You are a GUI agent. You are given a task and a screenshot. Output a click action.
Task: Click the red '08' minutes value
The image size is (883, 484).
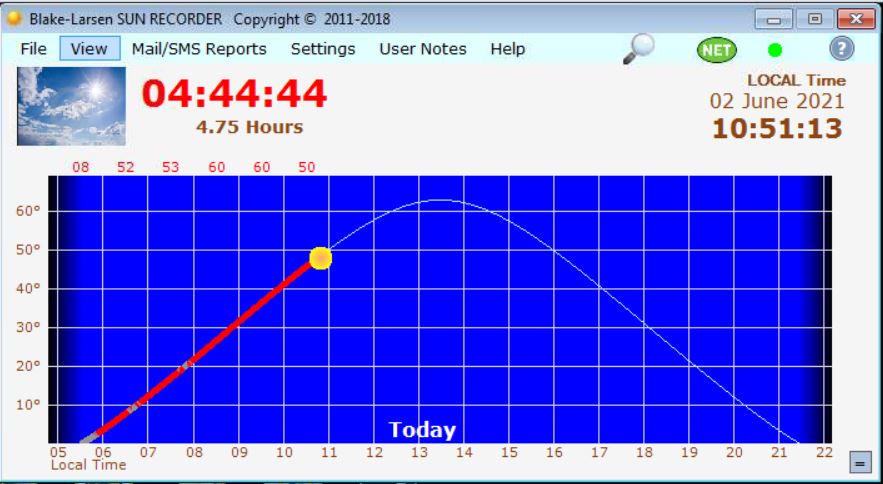(81, 167)
